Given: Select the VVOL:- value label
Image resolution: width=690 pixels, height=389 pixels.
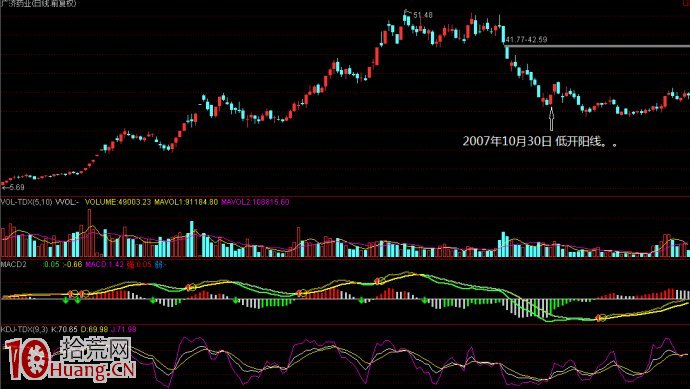Looking at the screenshot, I should 67,202.
